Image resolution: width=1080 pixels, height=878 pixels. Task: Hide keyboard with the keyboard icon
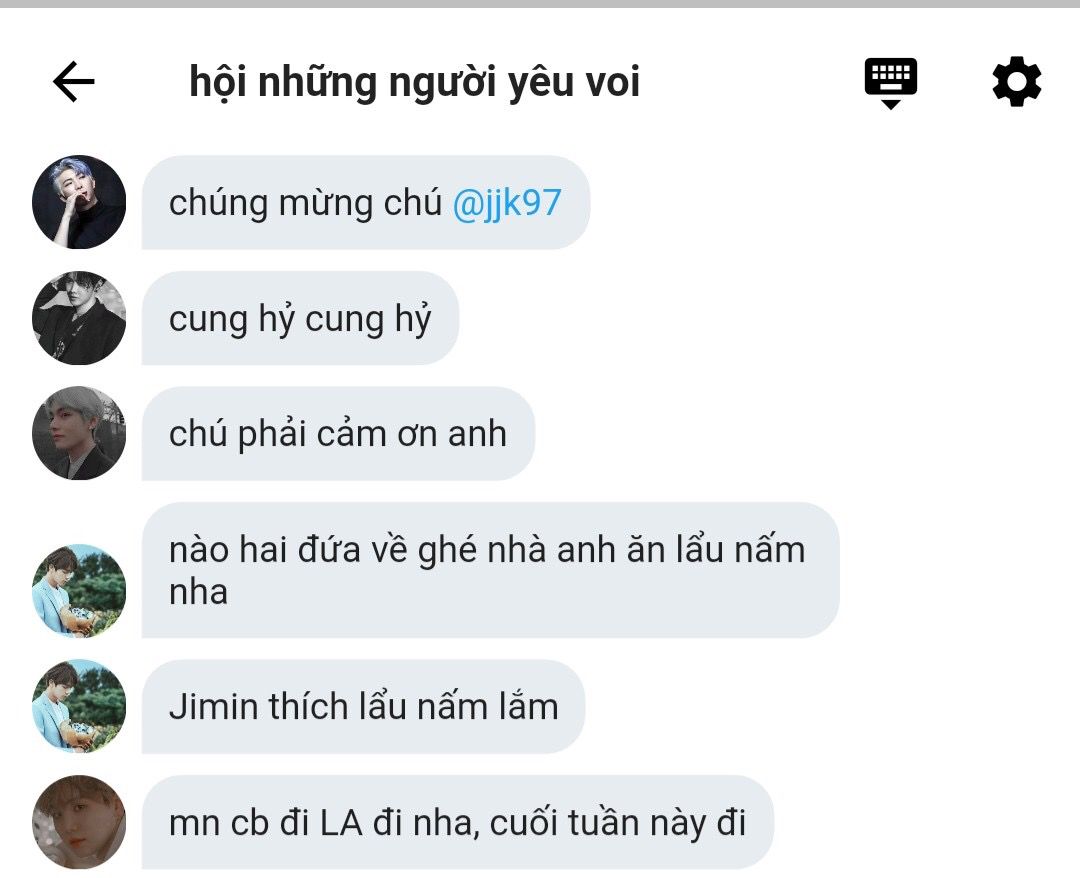tap(891, 83)
